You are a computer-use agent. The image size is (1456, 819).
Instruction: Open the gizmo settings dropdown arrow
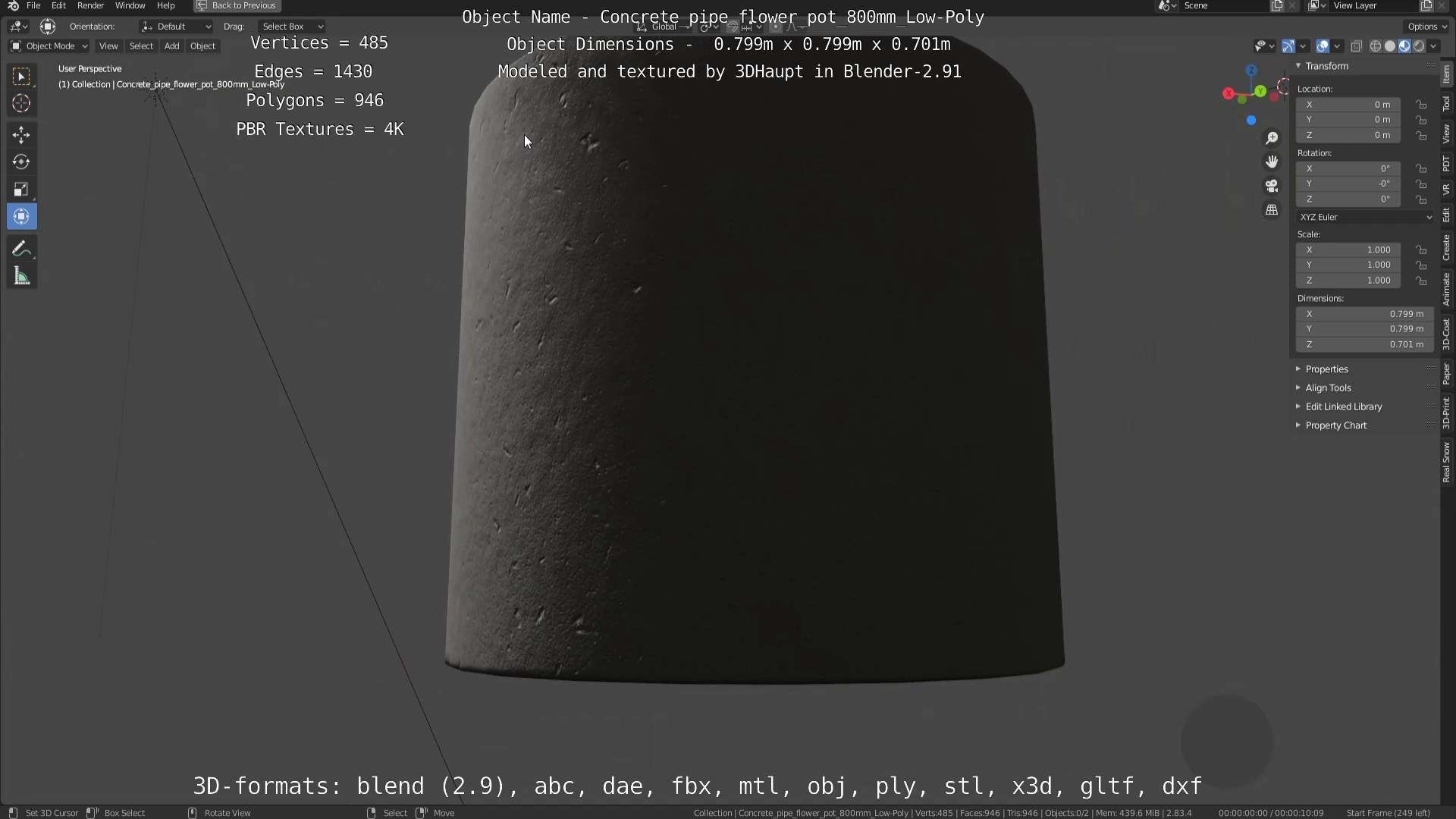point(1303,46)
